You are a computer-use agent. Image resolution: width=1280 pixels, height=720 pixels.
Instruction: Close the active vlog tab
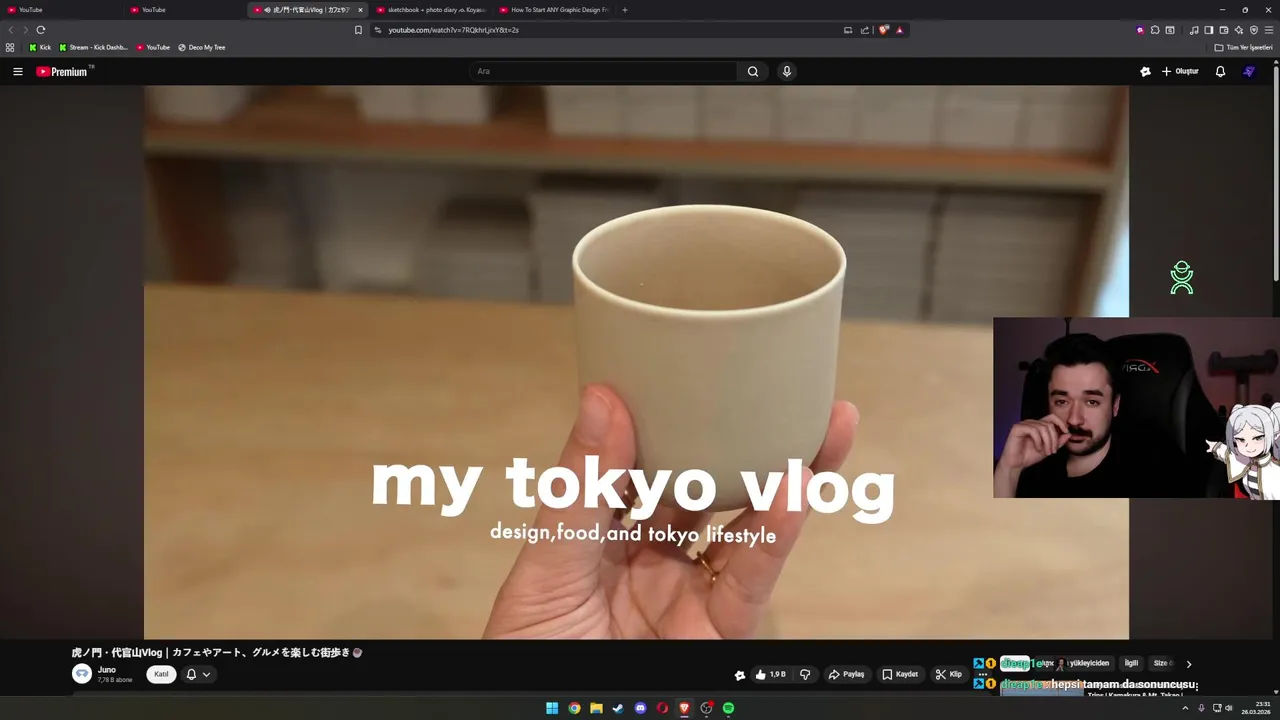[360, 10]
